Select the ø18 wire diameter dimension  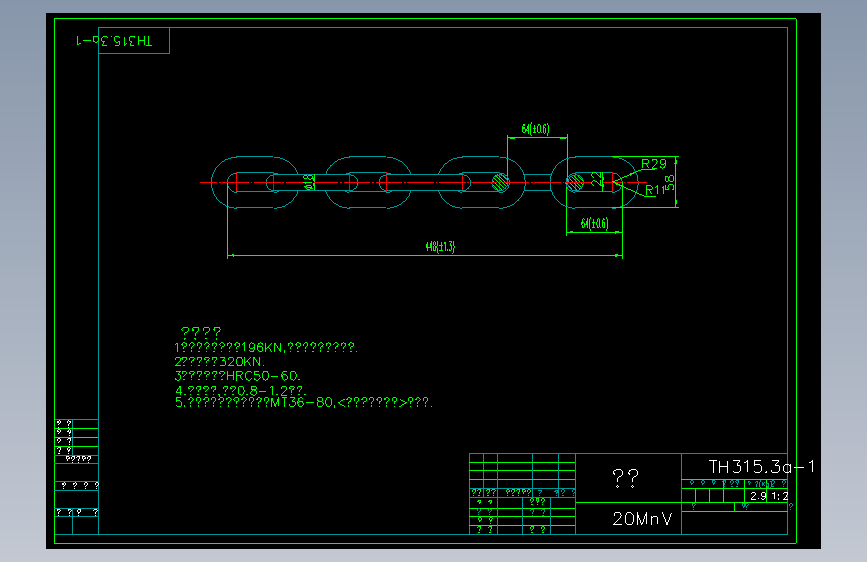click(309, 181)
